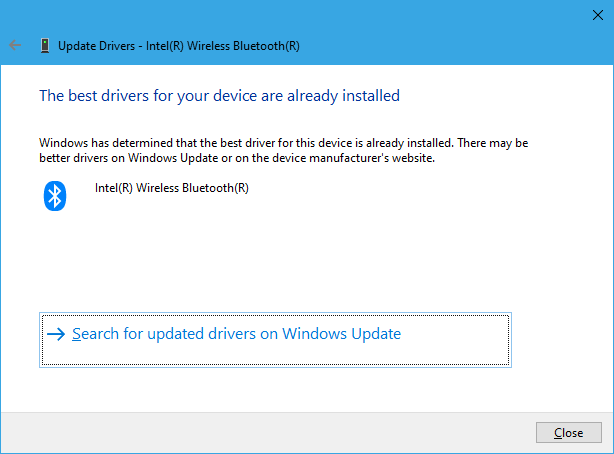Viewport: 614px width, 454px height.
Task: Click the blue Bluetooth logo icon
Action: [55, 196]
